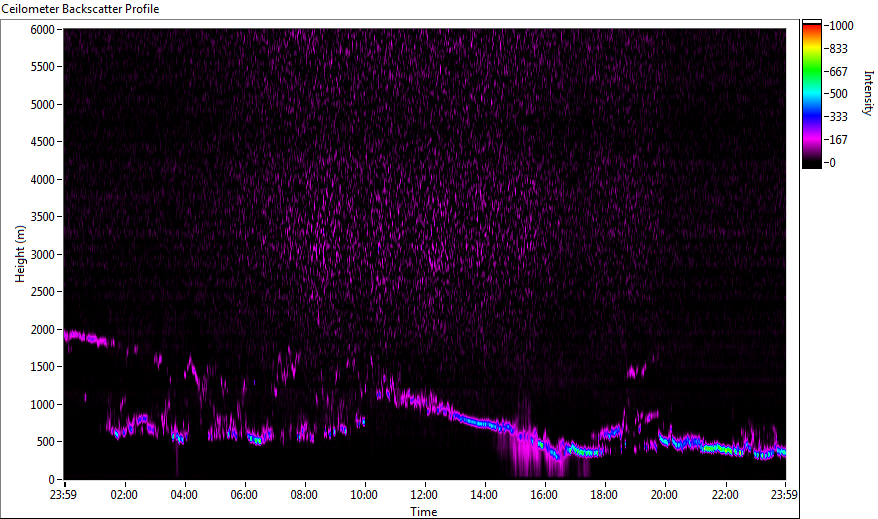Screen dimensions: 878x519
Task: Click the 1500 height axis value
Action: click(43, 367)
